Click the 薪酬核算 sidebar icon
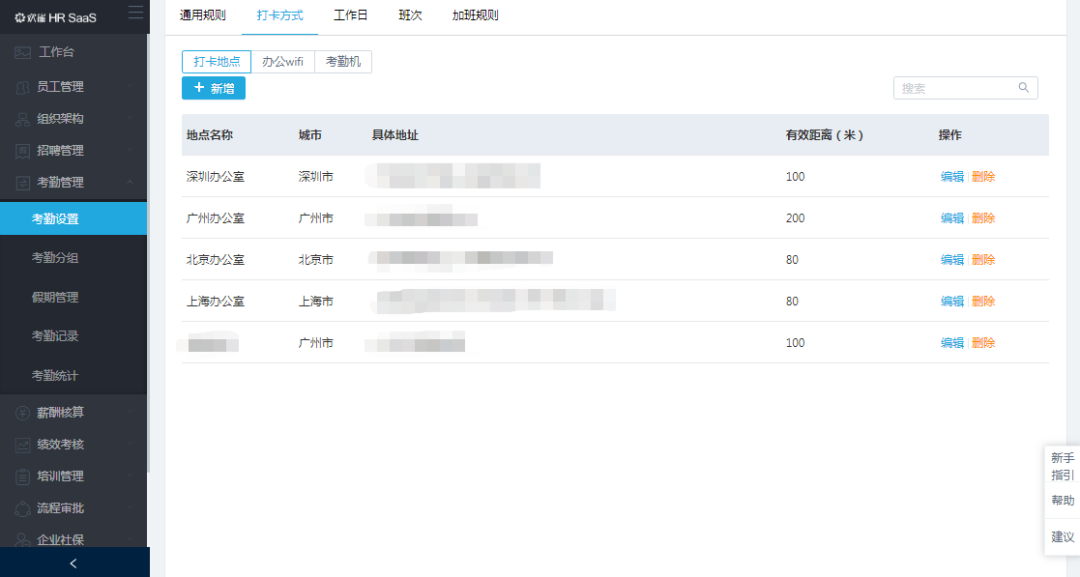 tap(22, 412)
